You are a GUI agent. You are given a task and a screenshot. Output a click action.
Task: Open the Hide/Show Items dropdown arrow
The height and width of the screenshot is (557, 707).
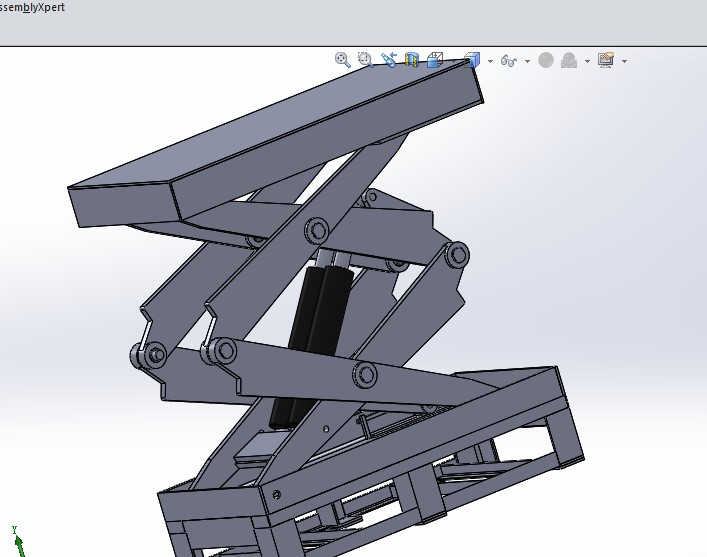point(527,61)
